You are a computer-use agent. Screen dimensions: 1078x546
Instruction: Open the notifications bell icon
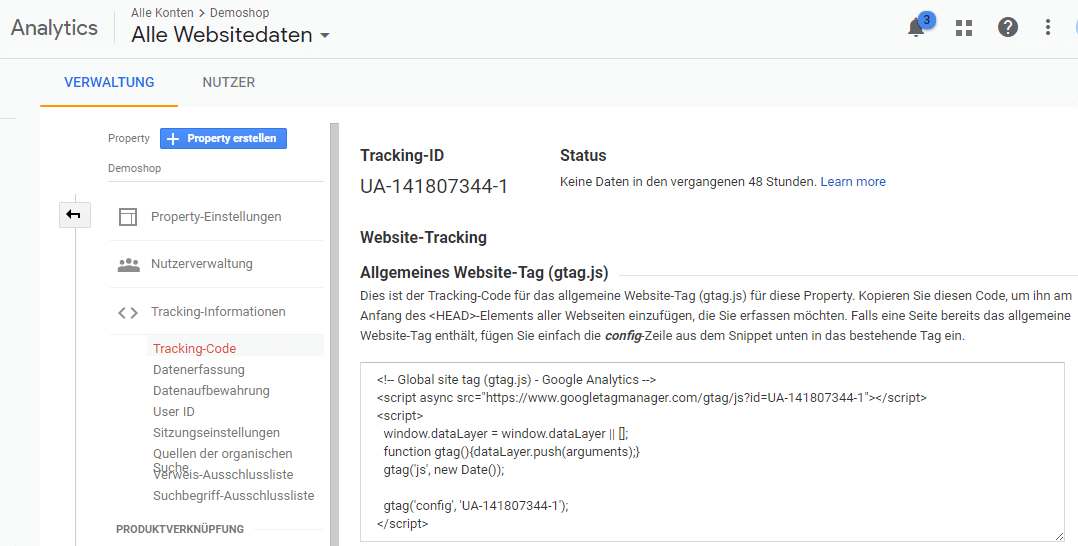(x=916, y=28)
